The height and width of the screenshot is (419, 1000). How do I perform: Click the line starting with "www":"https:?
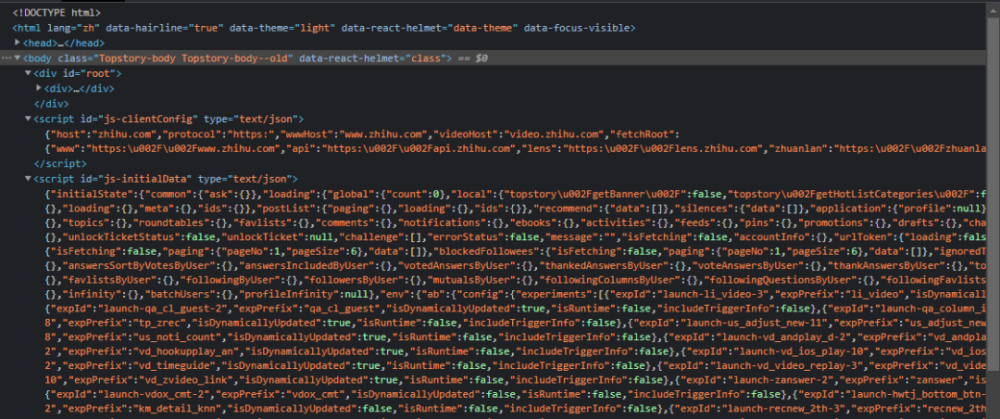(515, 149)
